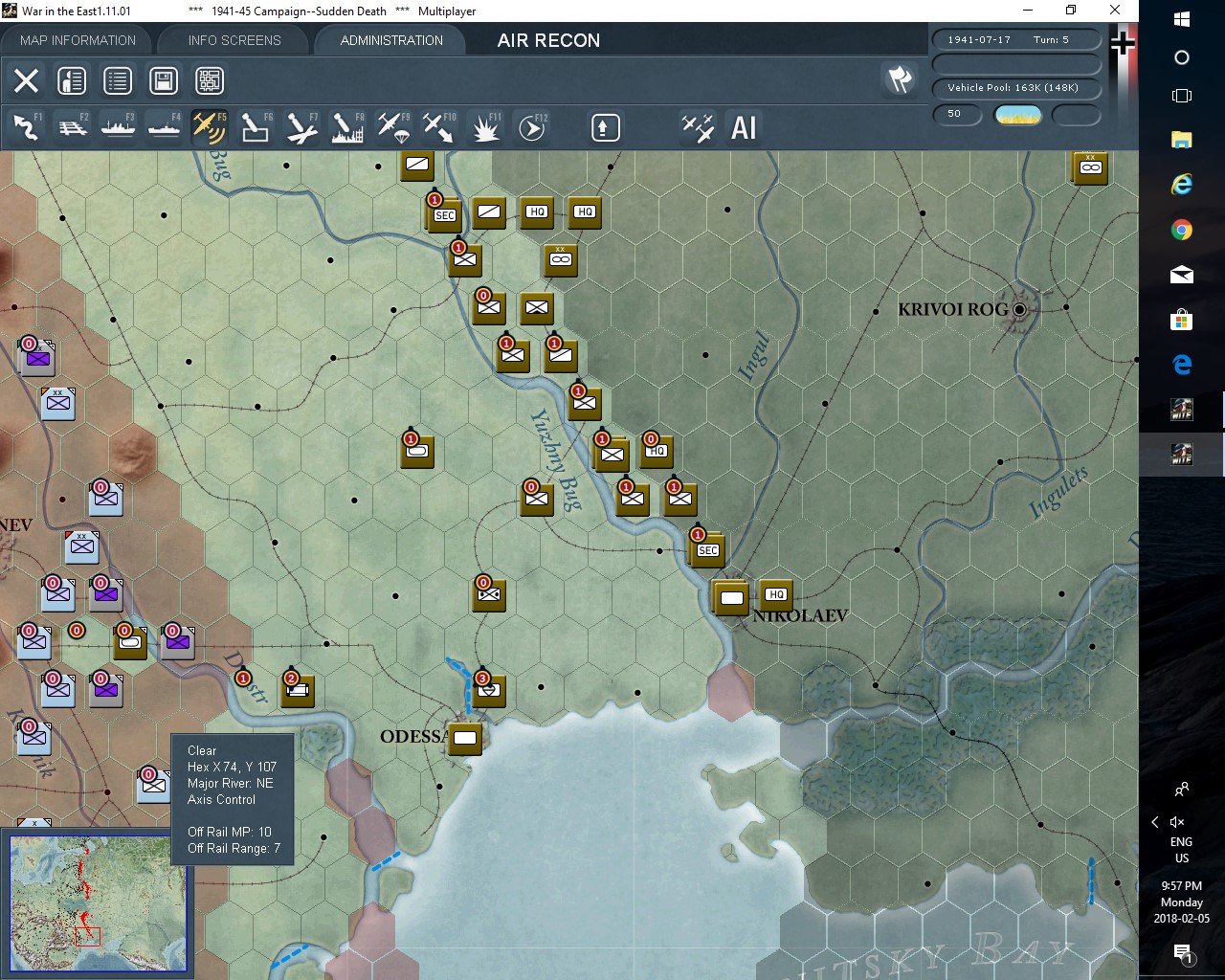Image resolution: width=1225 pixels, height=980 pixels.
Task: Select the F8 bomb city icon
Action: 347,127
